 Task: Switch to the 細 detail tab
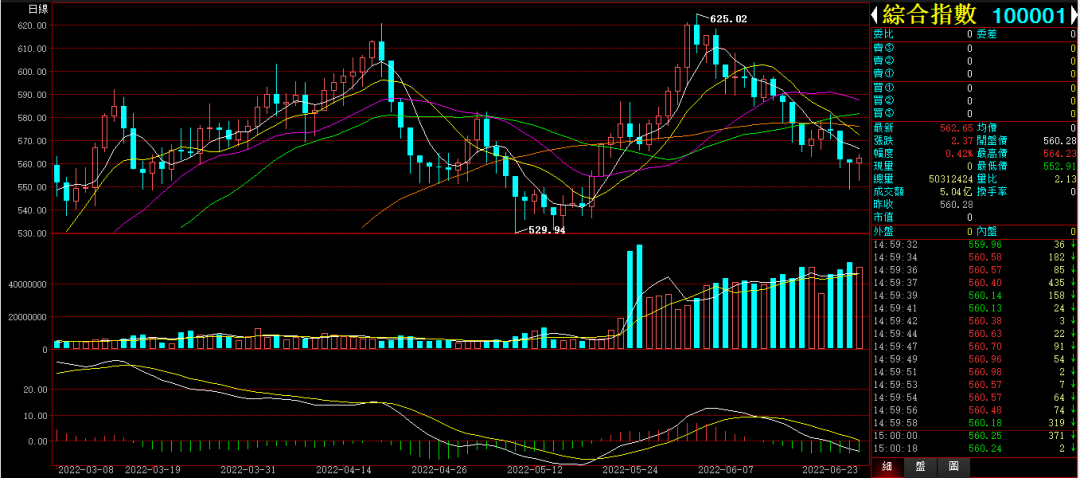pyautogui.click(x=886, y=466)
